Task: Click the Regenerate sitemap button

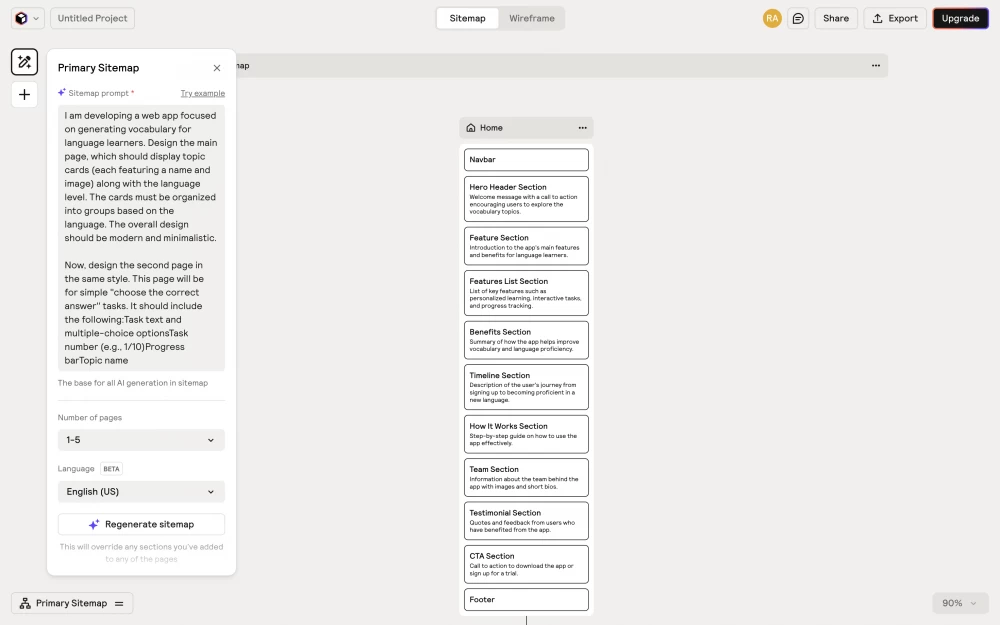Action: point(140,524)
